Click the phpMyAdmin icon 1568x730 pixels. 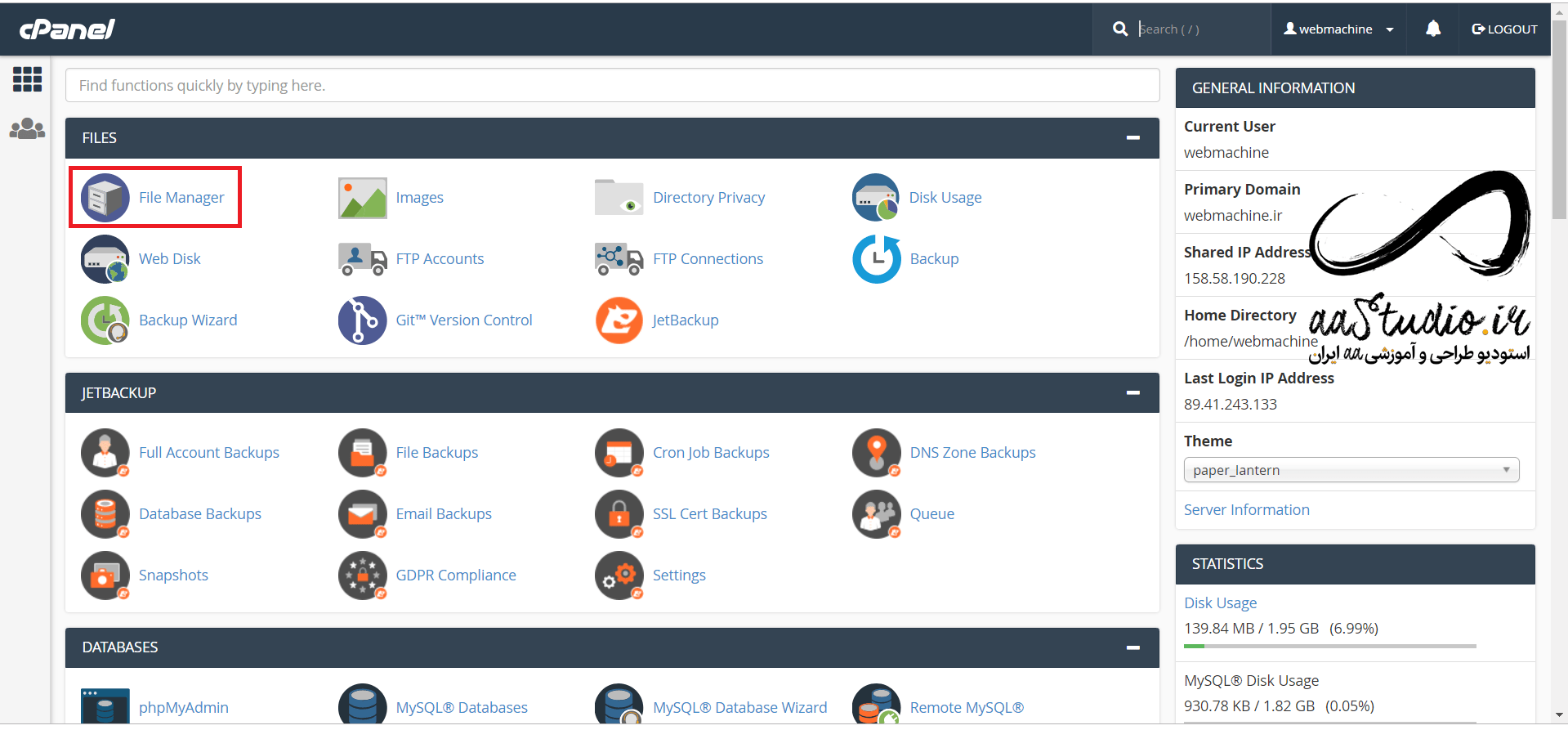(105, 706)
